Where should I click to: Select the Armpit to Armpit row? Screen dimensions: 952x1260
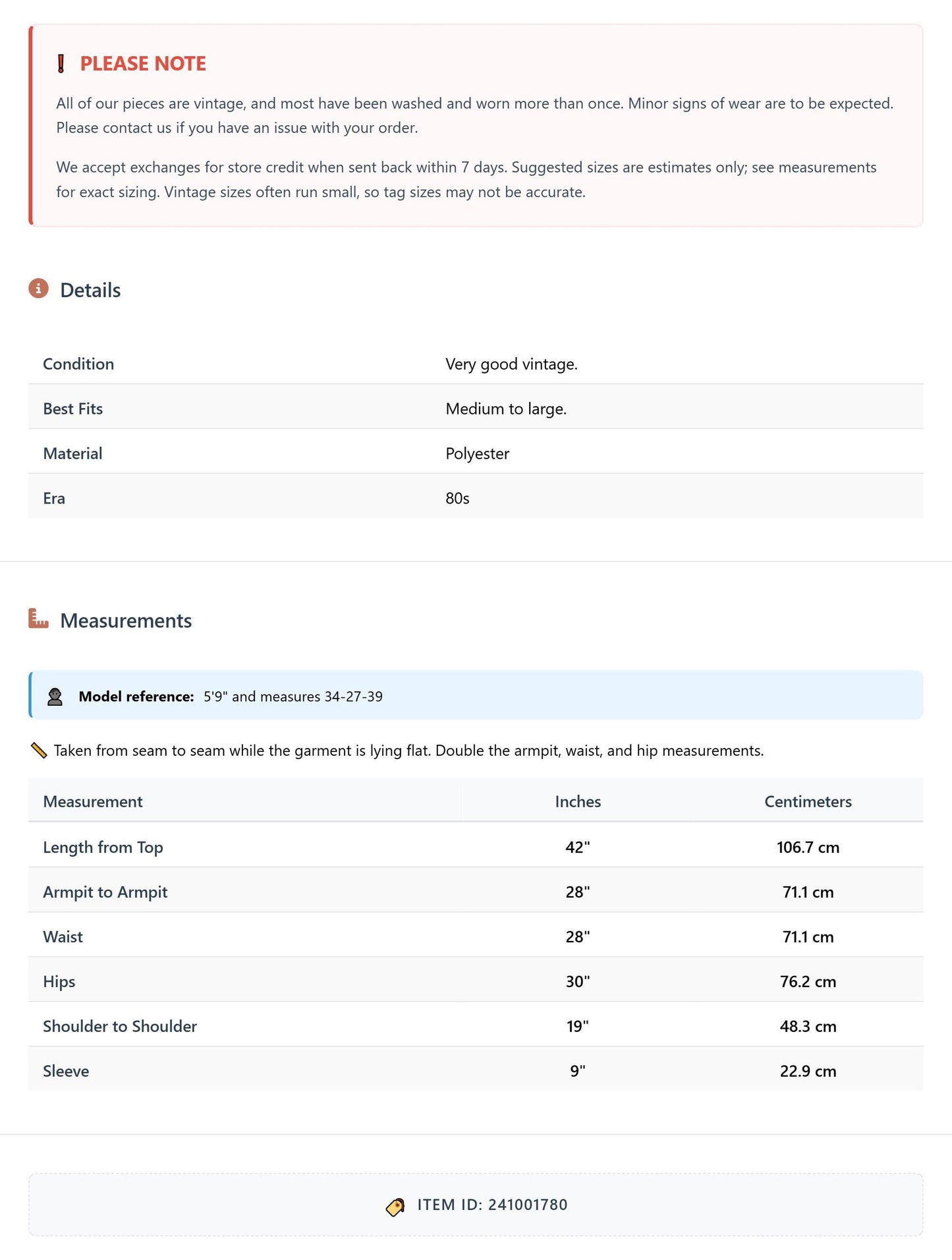pyautogui.click(x=476, y=890)
